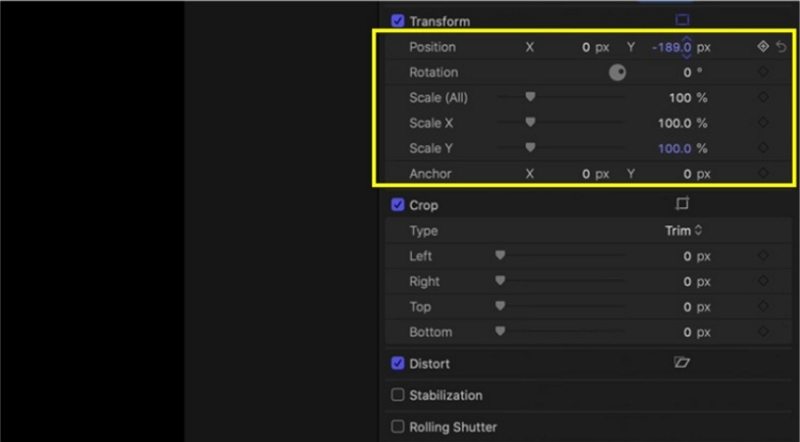Click the Scale (All) 100 % value

click(688, 98)
